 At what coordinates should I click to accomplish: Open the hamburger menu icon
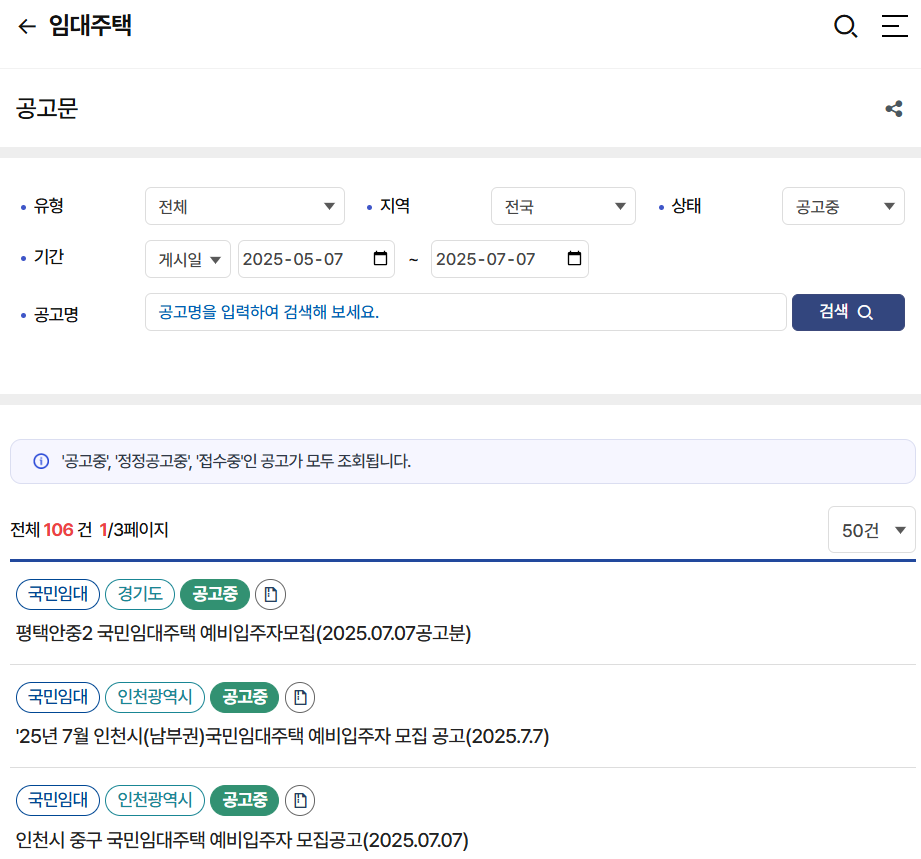[x=895, y=26]
